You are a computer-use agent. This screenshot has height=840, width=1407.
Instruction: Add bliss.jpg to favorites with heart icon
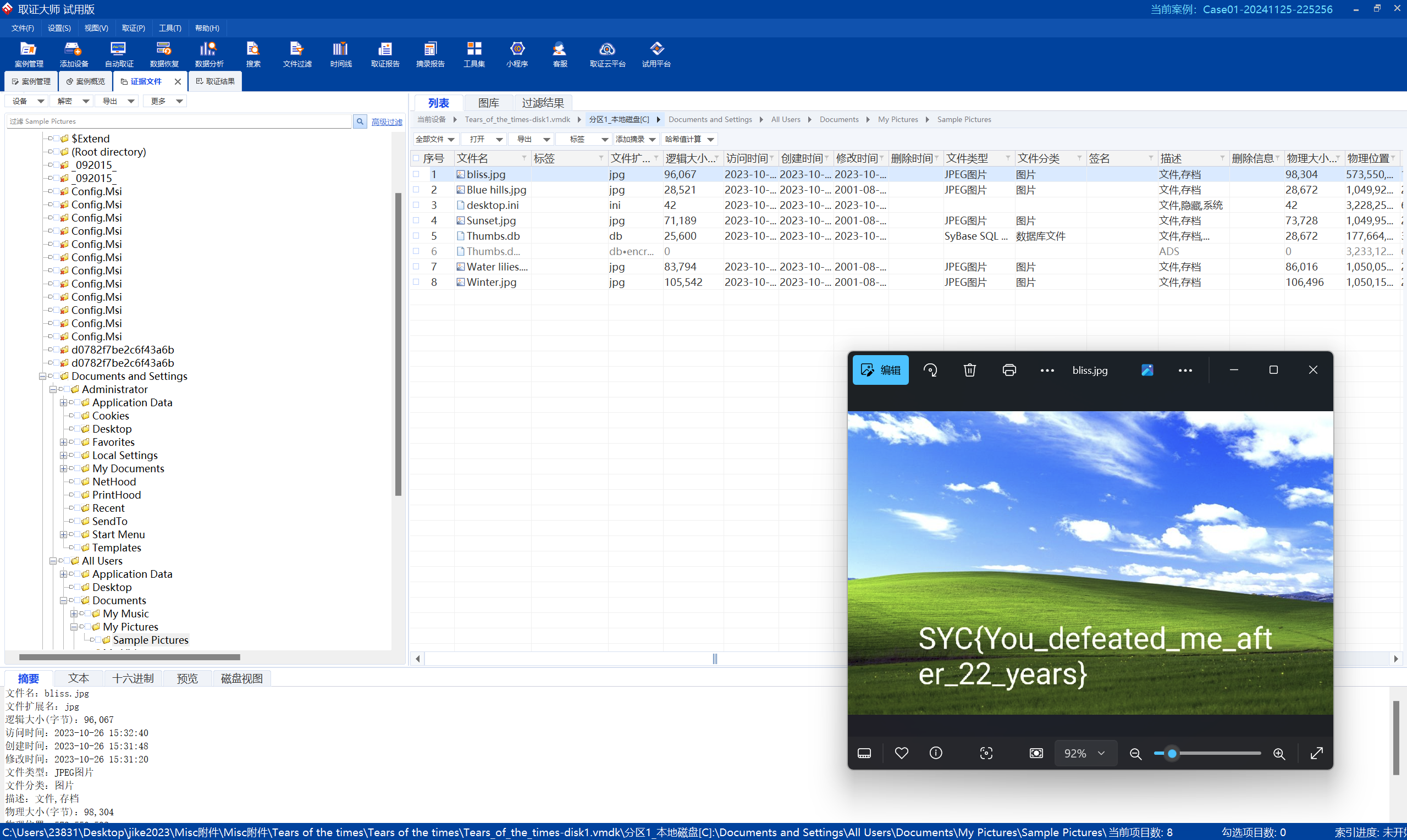tap(902, 753)
